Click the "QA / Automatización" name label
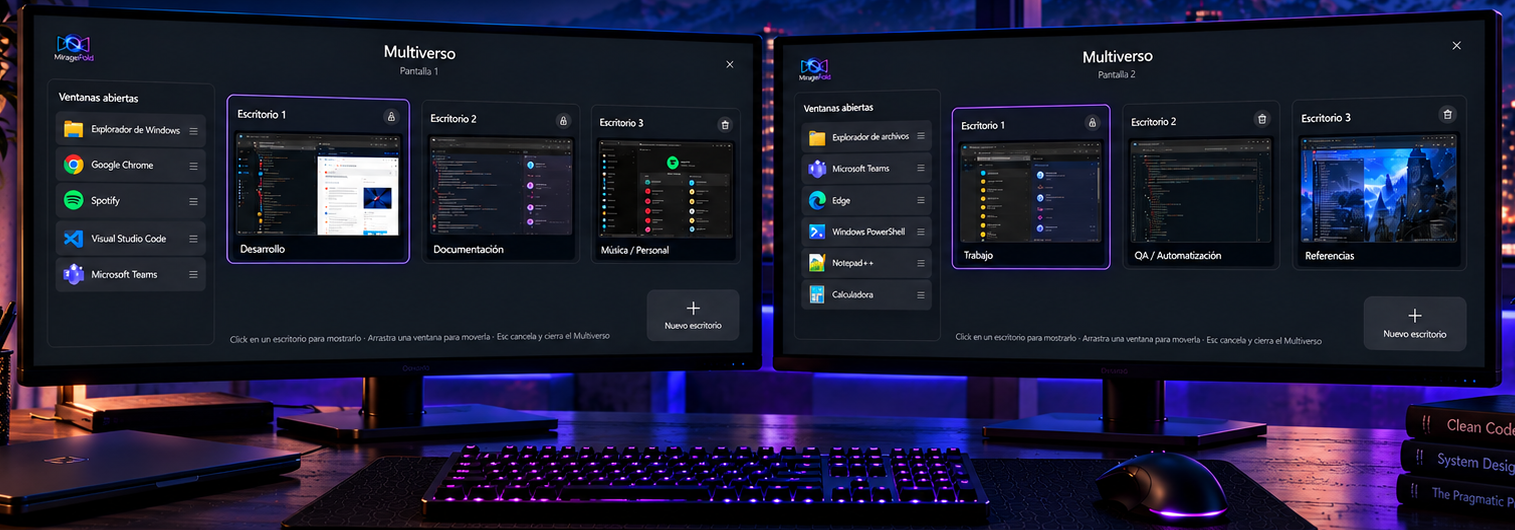 (x=1178, y=256)
